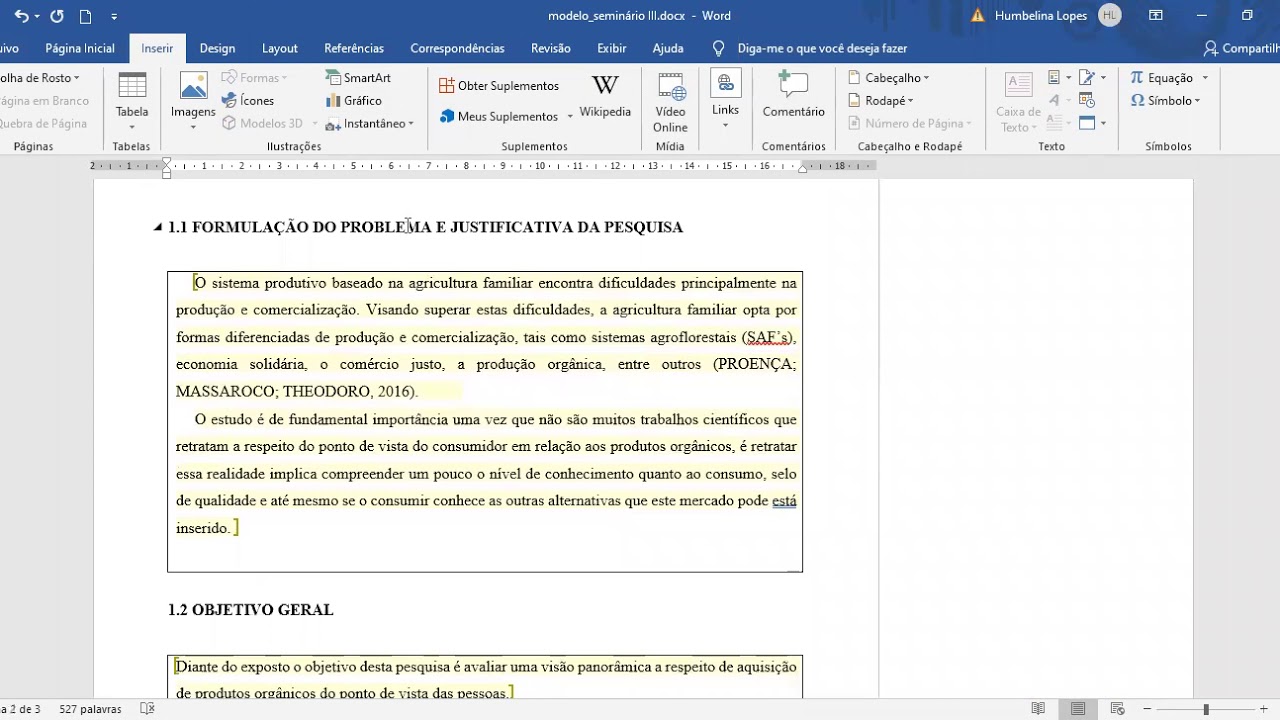The height and width of the screenshot is (720, 1280).
Task: Click the Ribbon Display Options icon
Action: pos(1156,15)
